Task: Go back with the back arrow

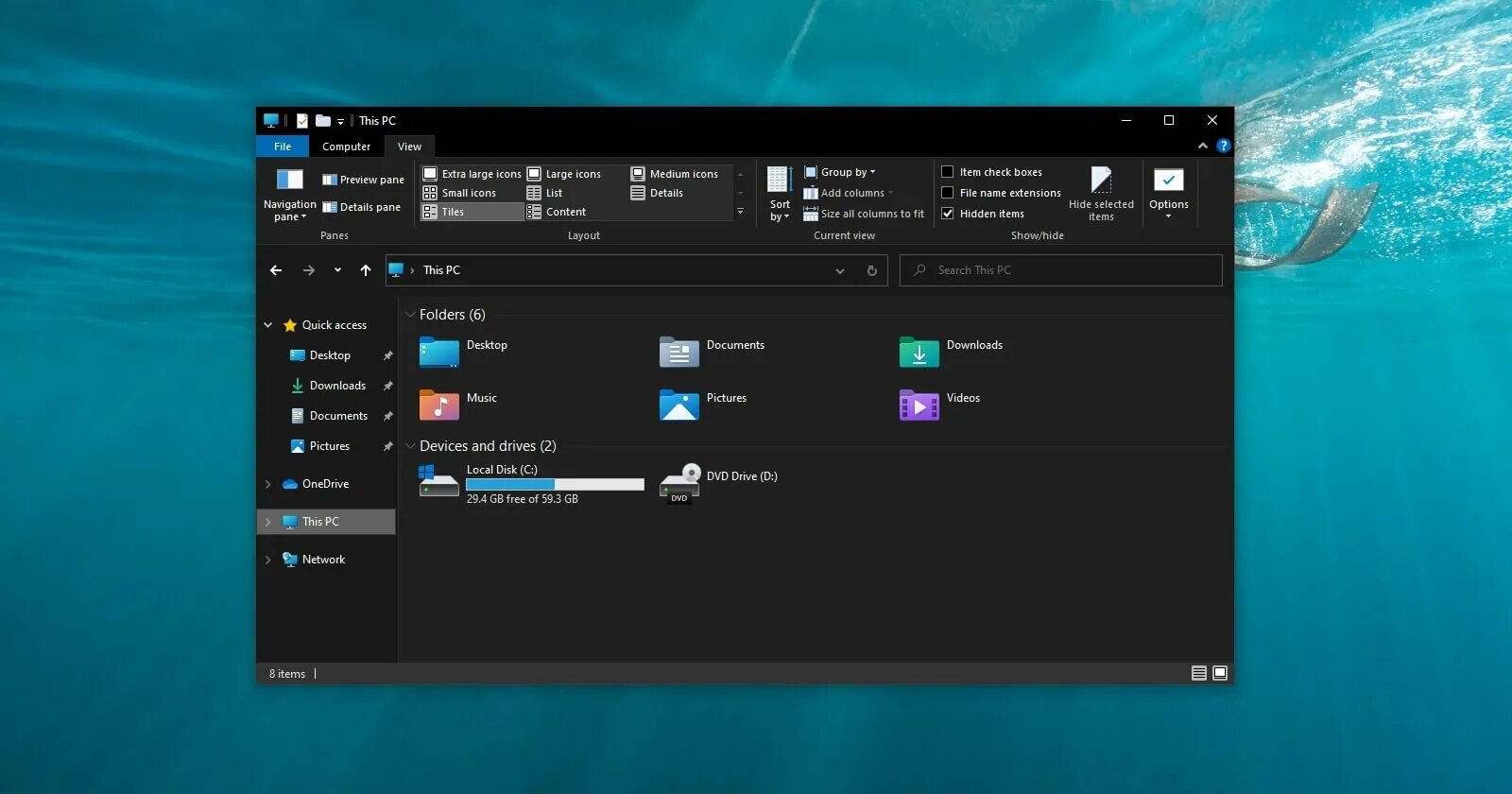Action: click(x=276, y=270)
